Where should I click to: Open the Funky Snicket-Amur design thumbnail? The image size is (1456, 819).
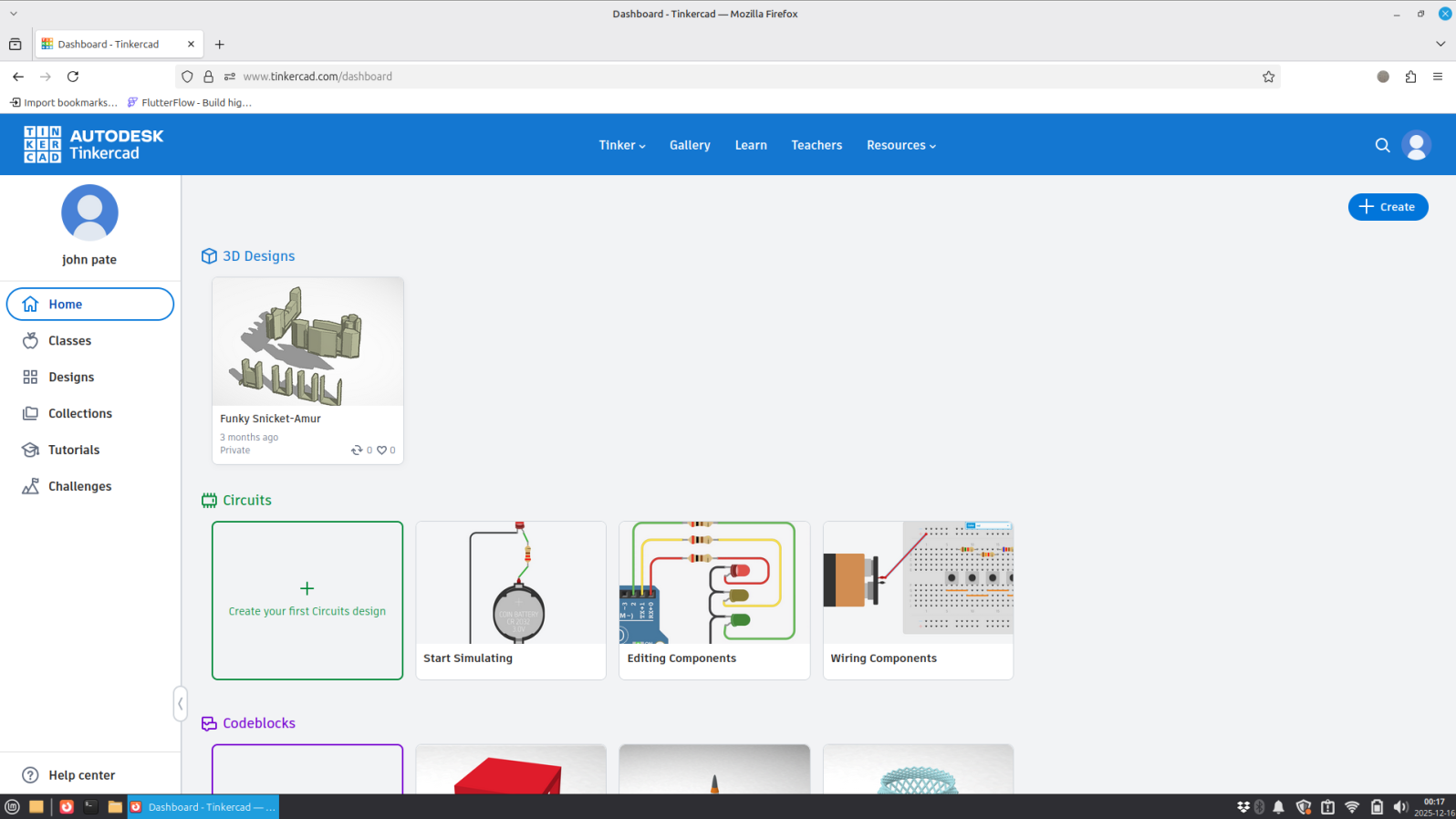[x=307, y=342]
